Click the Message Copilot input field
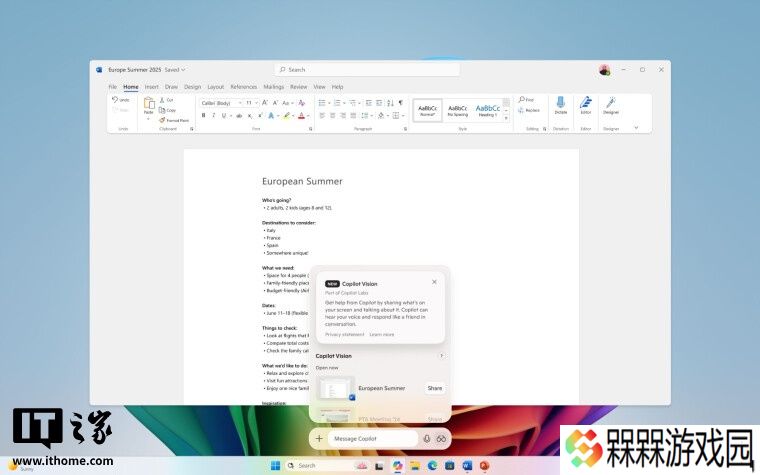 pos(372,439)
